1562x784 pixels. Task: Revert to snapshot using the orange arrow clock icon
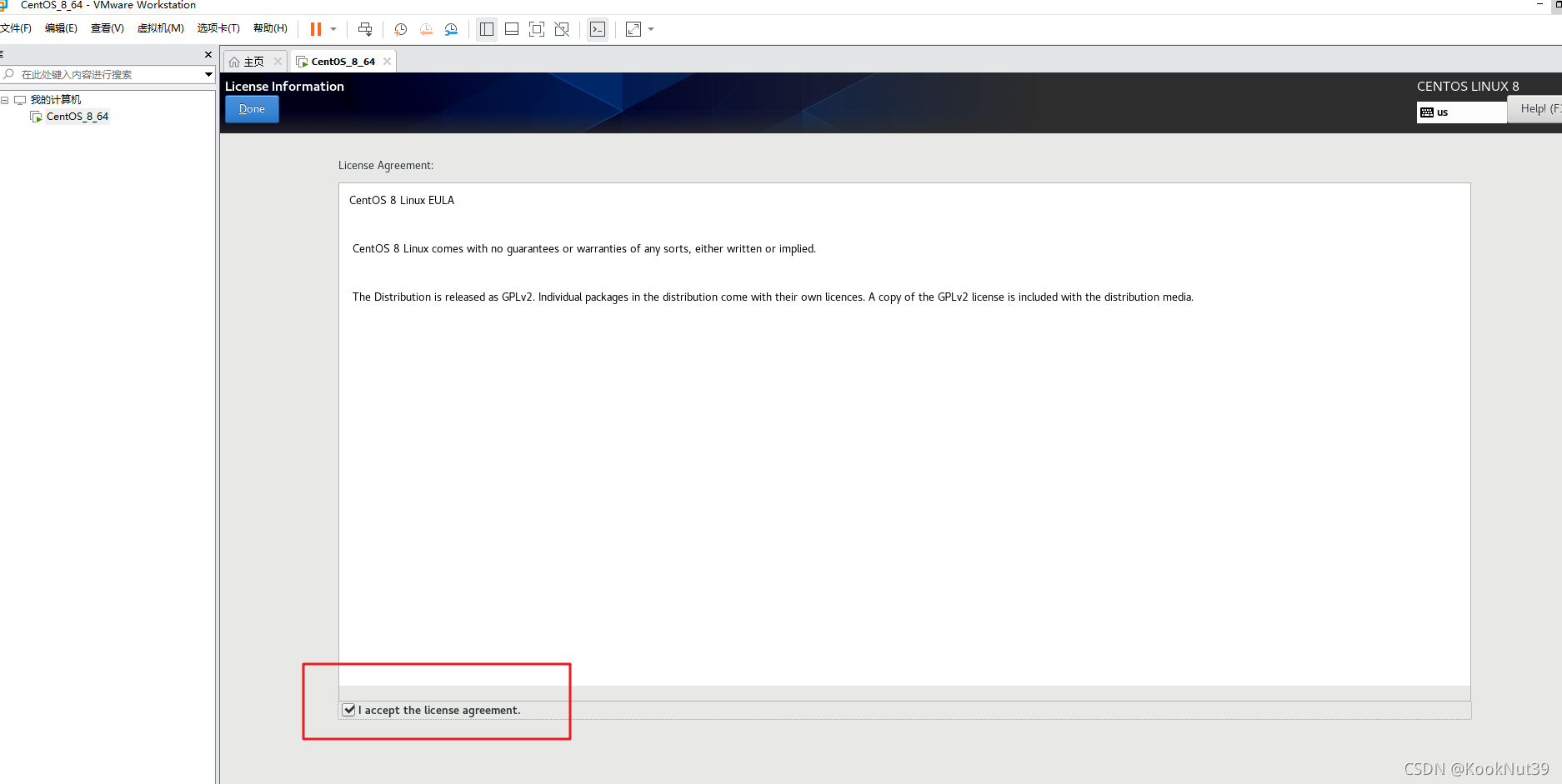coord(426,29)
